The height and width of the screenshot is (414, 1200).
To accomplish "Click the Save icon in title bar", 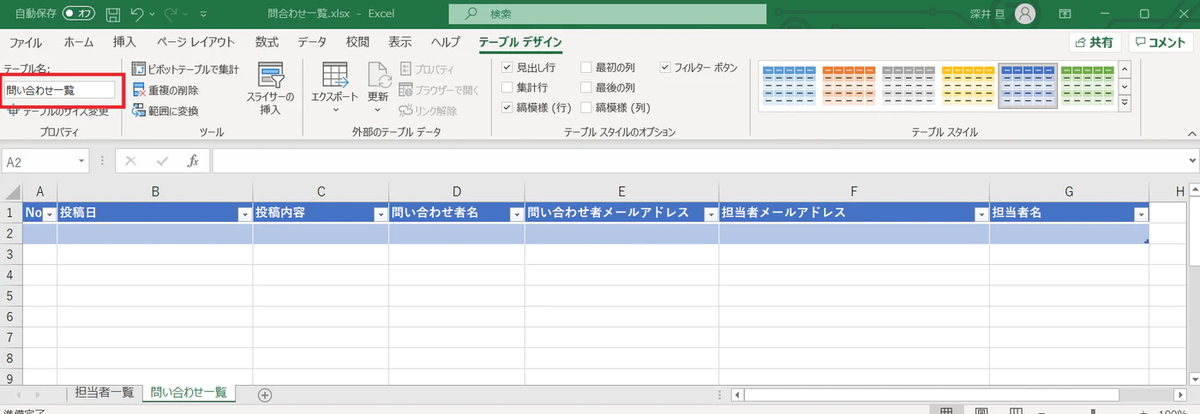I will pos(113,14).
